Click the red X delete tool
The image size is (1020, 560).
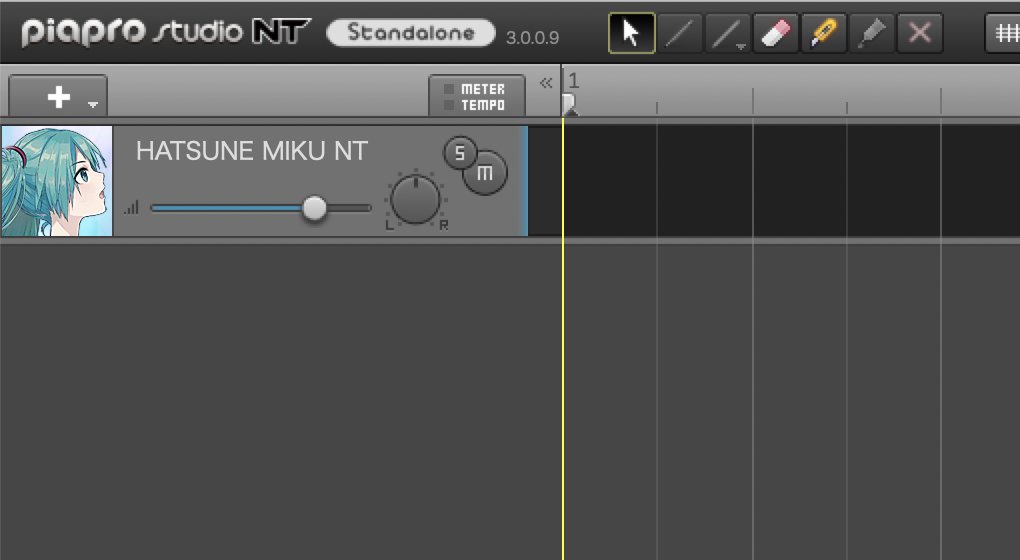[x=920, y=33]
